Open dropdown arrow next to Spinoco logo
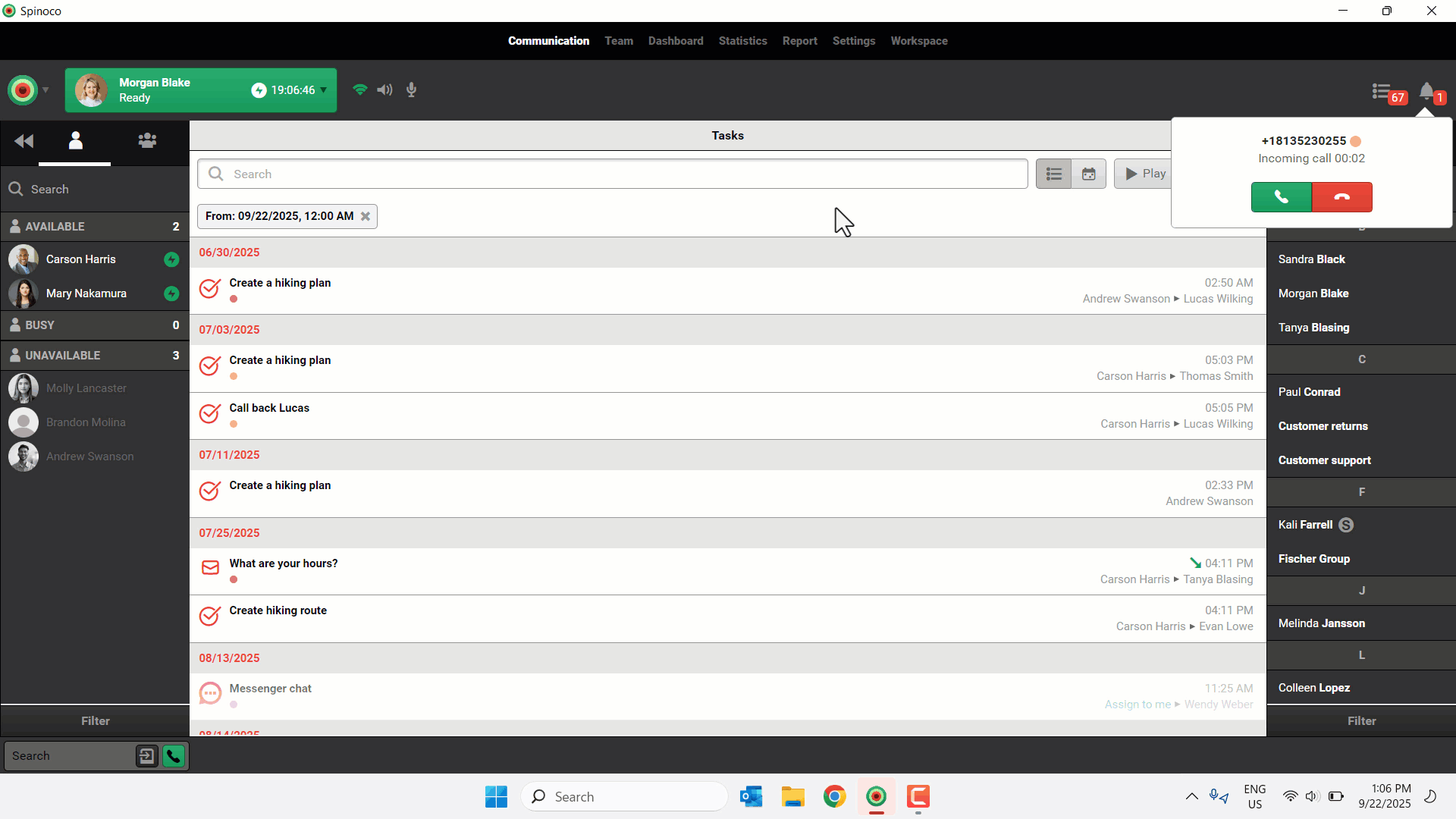The height and width of the screenshot is (819, 1456). pos(45,90)
